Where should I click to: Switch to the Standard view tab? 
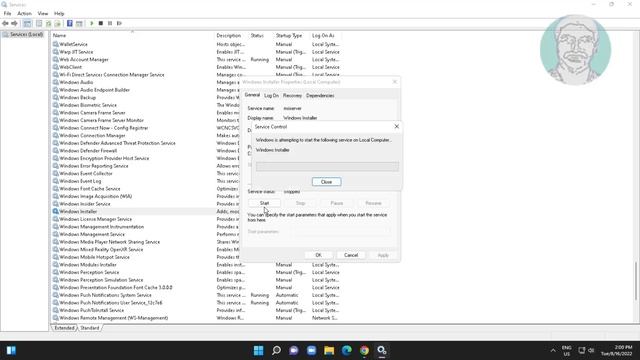pyautogui.click(x=90, y=328)
